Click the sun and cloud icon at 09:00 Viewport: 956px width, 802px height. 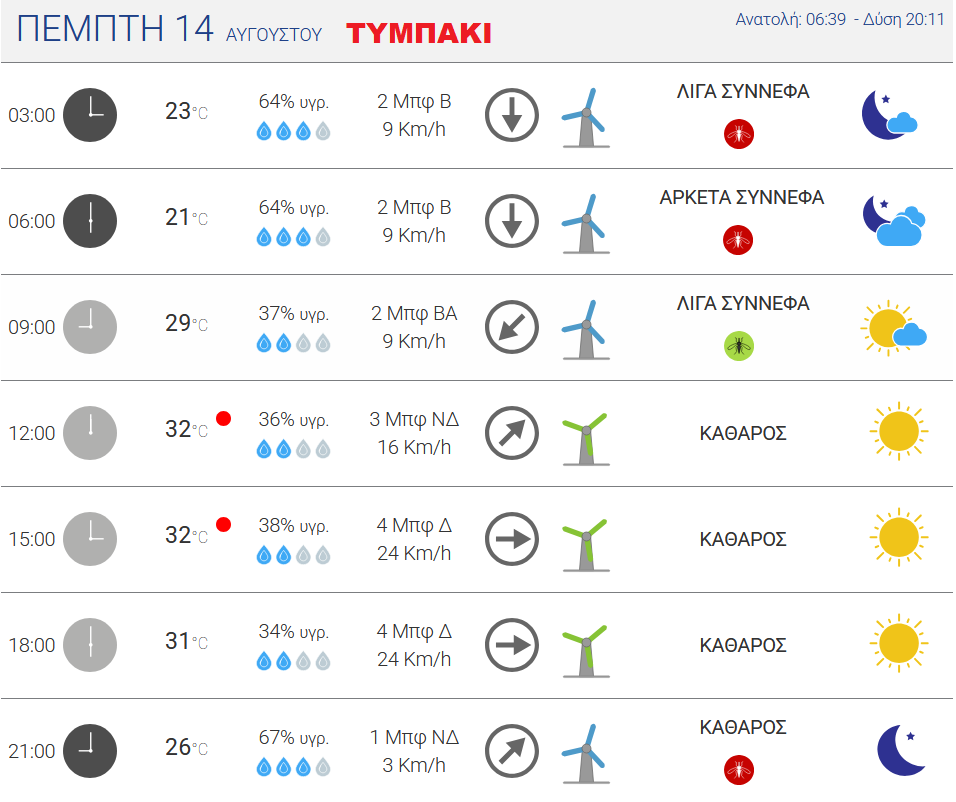894,328
